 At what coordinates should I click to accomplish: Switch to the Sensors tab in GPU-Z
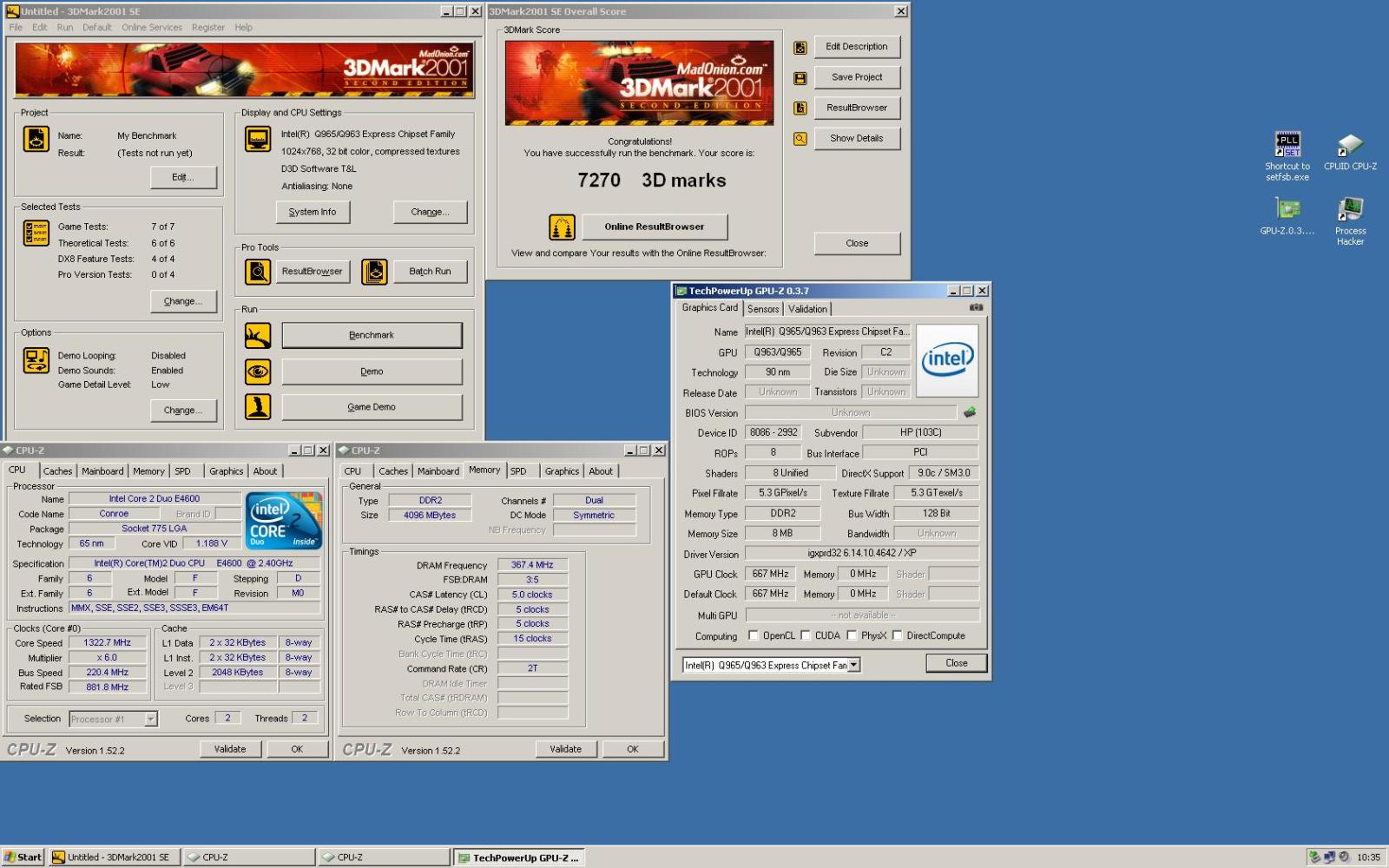click(763, 309)
